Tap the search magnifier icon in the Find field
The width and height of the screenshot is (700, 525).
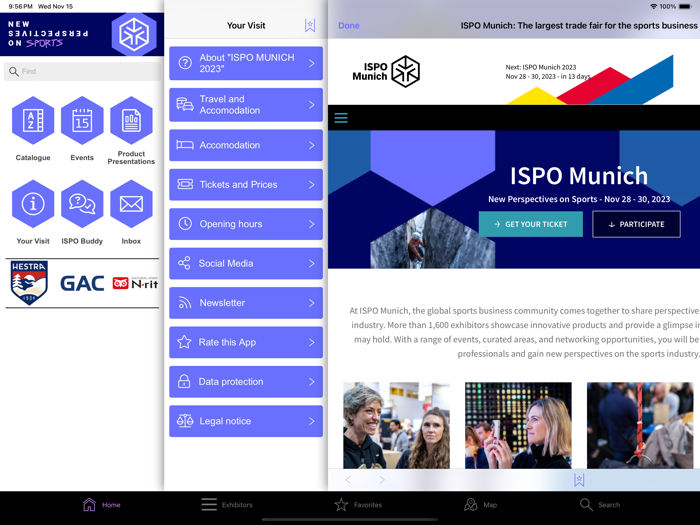tap(14, 71)
